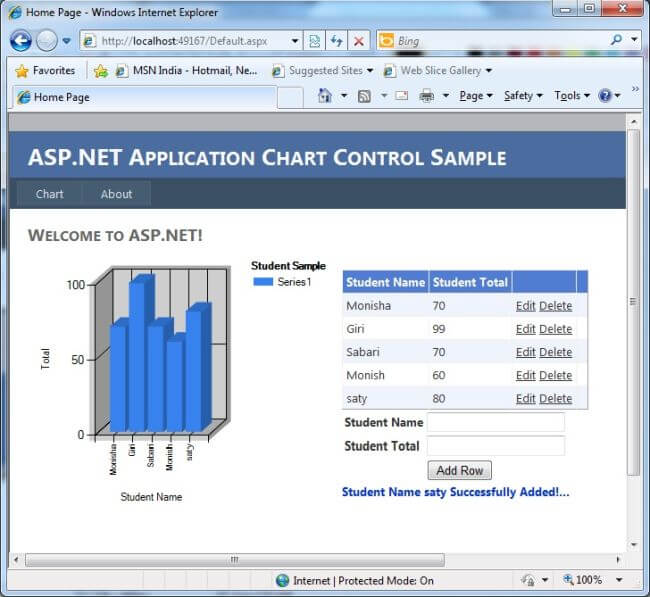Viewport: 650px width, 597px height.
Task: Click the vertical scrollbar thumb
Action: [x=633, y=302]
